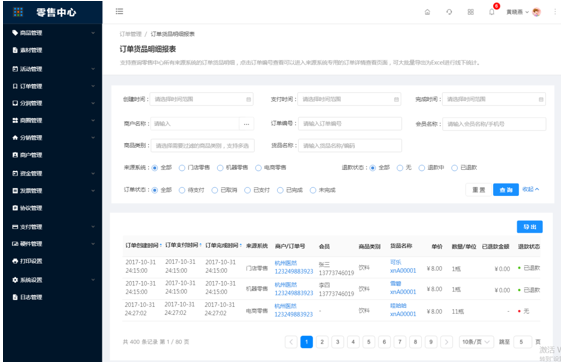Screen dimensions: 562x362
Task: Expand 商圈管理 with its chevron
Action: (x=93, y=120)
